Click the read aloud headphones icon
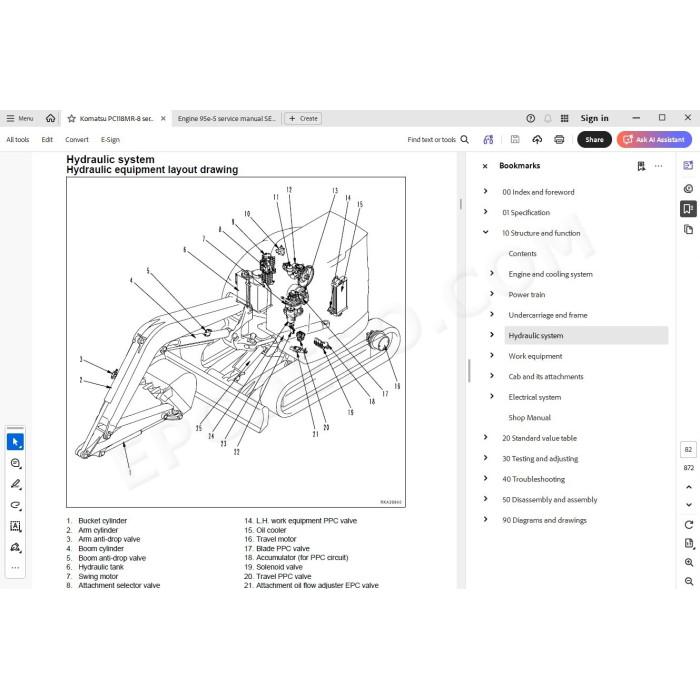 pos(488,140)
